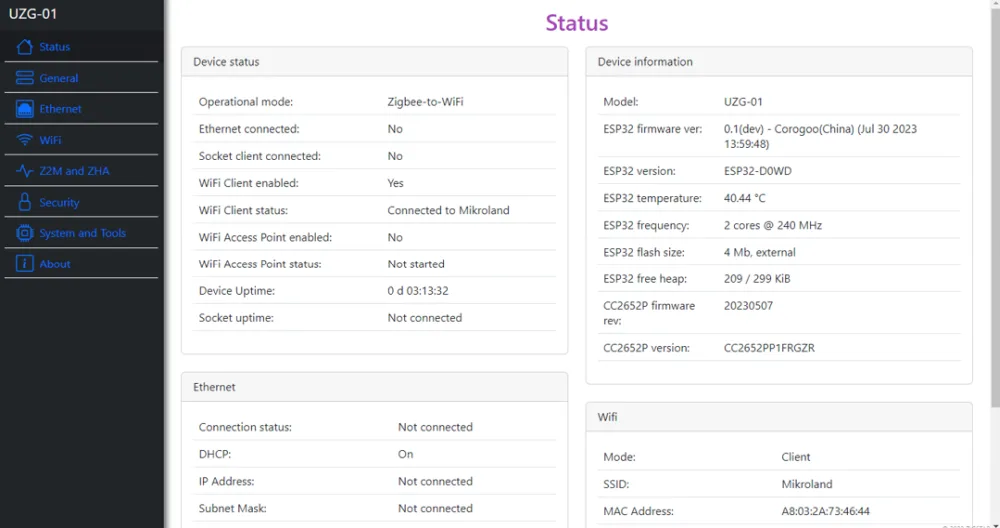
Task: Open the General settings page label
Action: 59,78
